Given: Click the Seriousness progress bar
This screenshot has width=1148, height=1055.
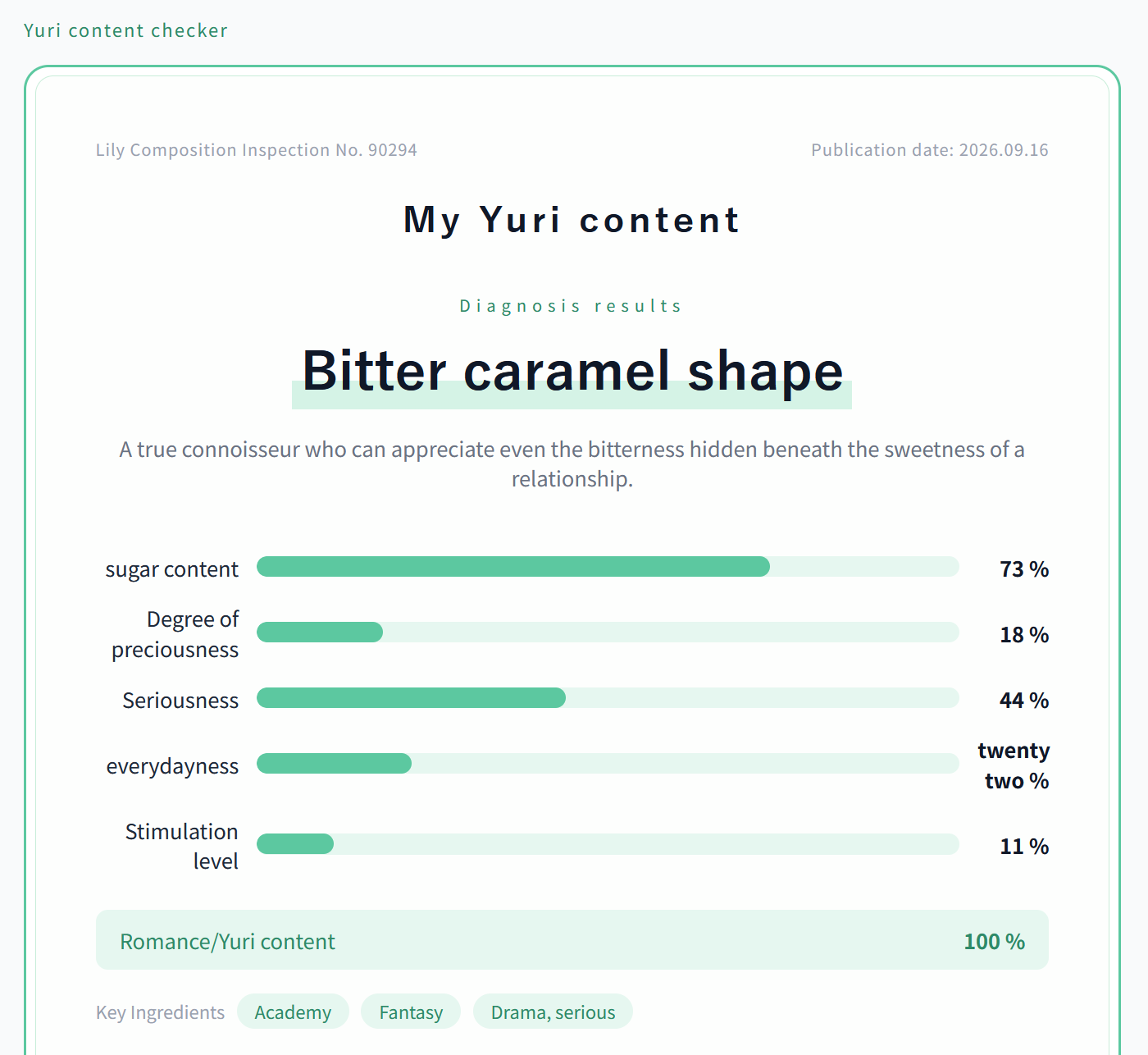Looking at the screenshot, I should point(608,697).
